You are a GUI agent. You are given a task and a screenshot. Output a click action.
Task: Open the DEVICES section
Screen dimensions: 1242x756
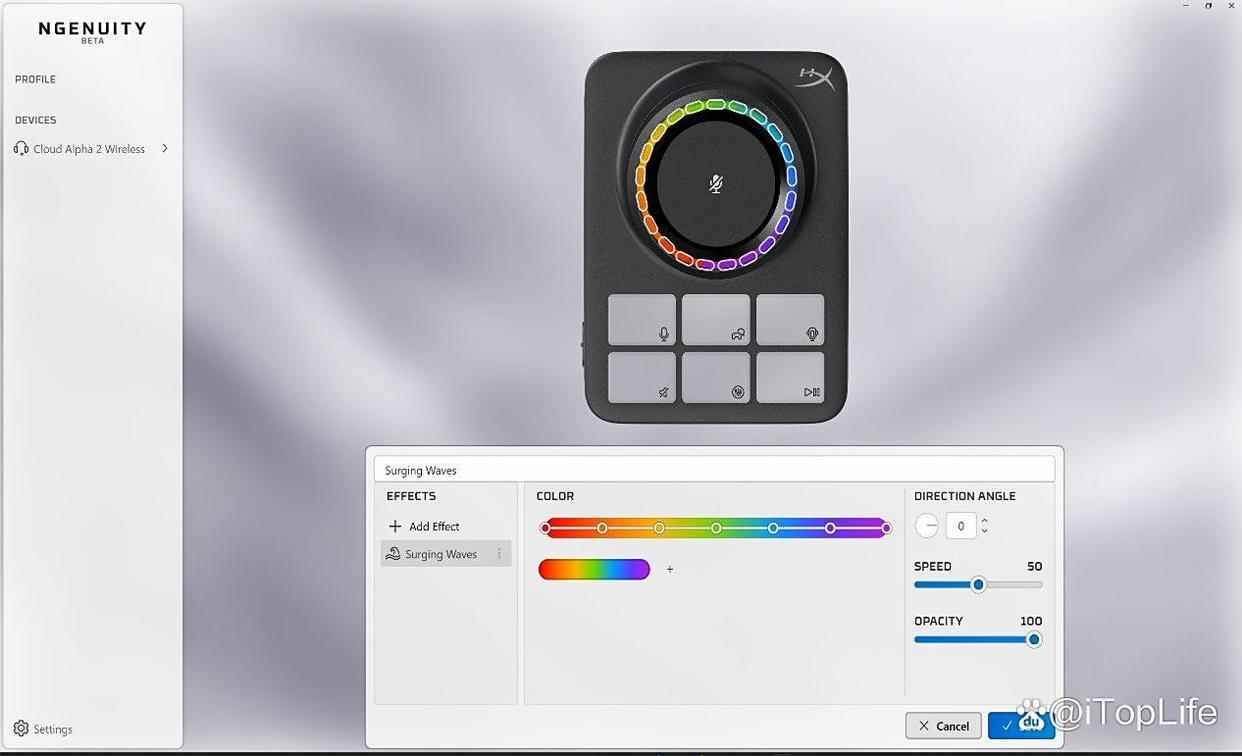pos(35,120)
